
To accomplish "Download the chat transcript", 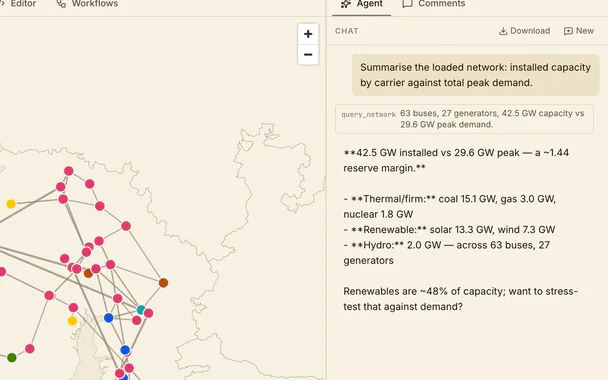I will [524, 31].
